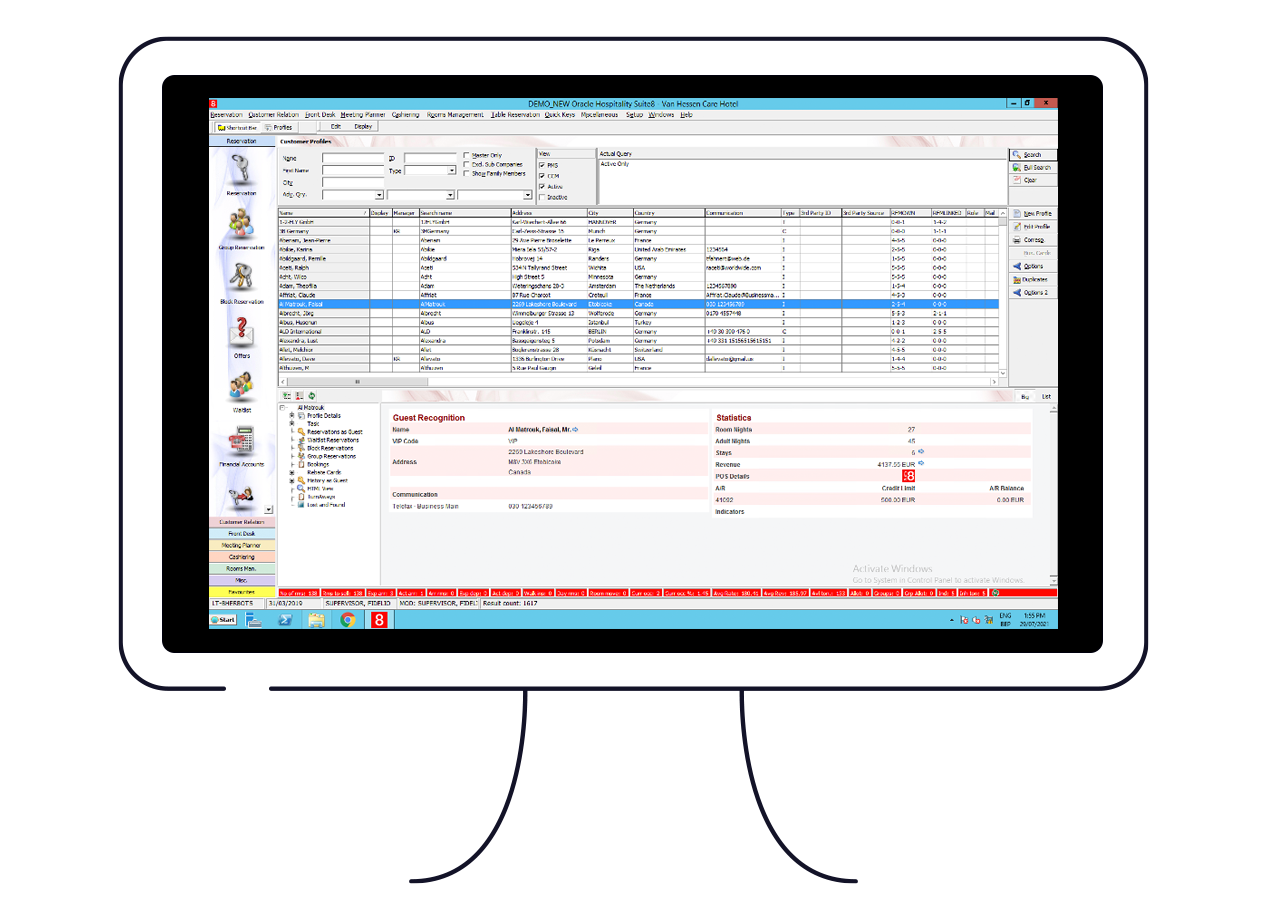
Task: Click the shortcut bar scroll-down arrow
Action: (268, 509)
